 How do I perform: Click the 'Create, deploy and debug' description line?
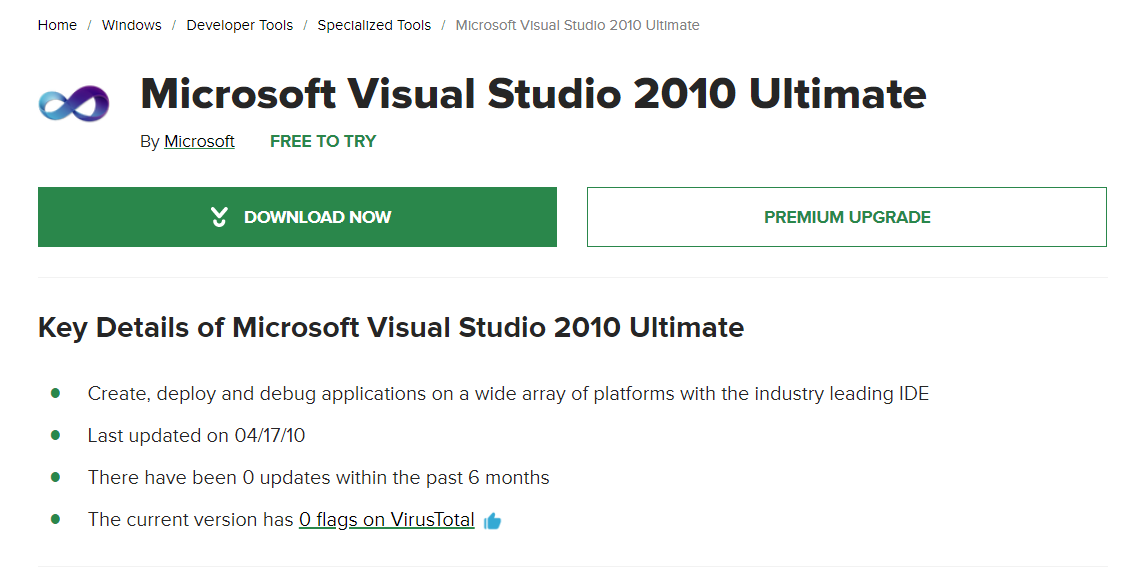point(508,394)
